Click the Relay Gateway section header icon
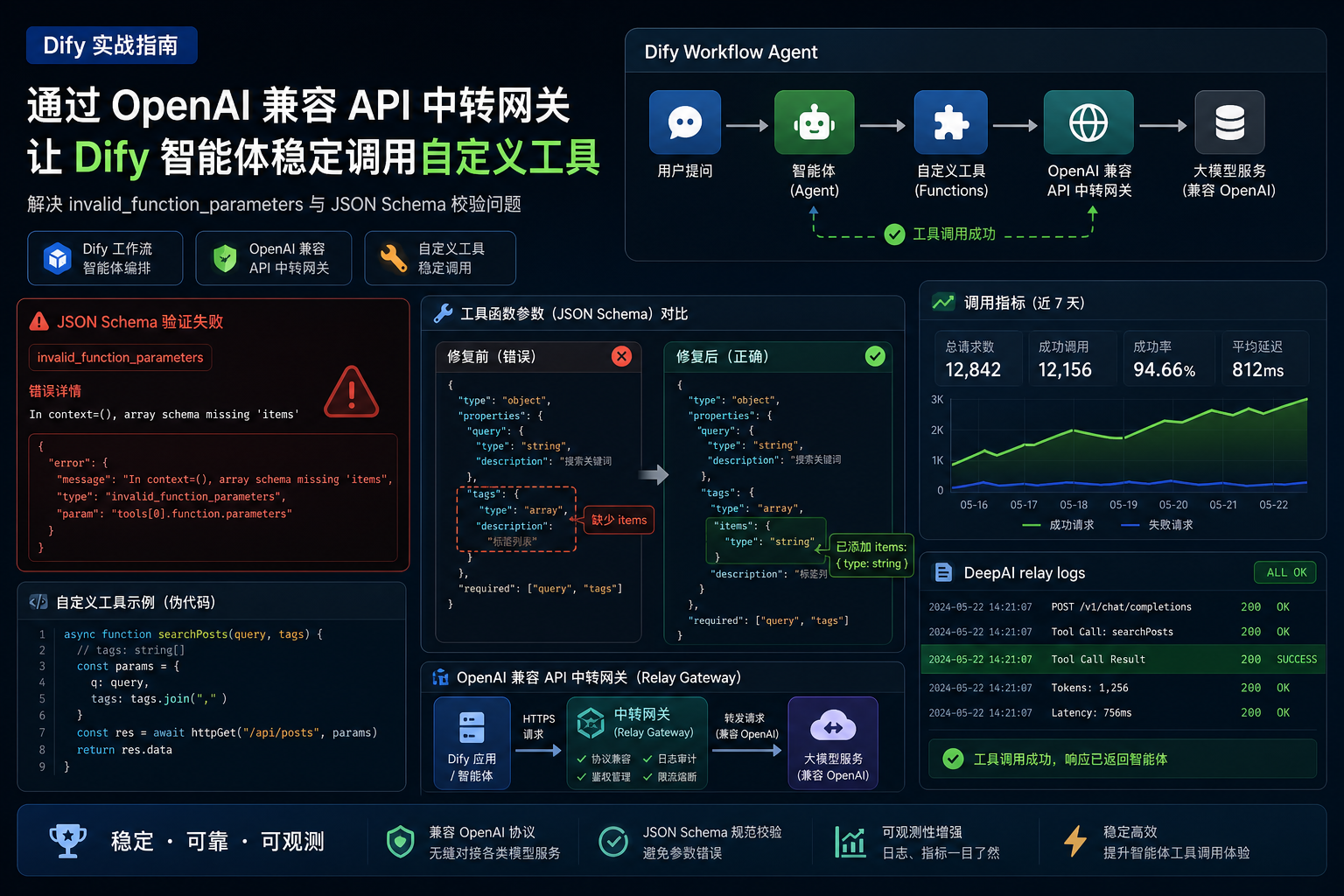The height and width of the screenshot is (896, 1344). 441,677
